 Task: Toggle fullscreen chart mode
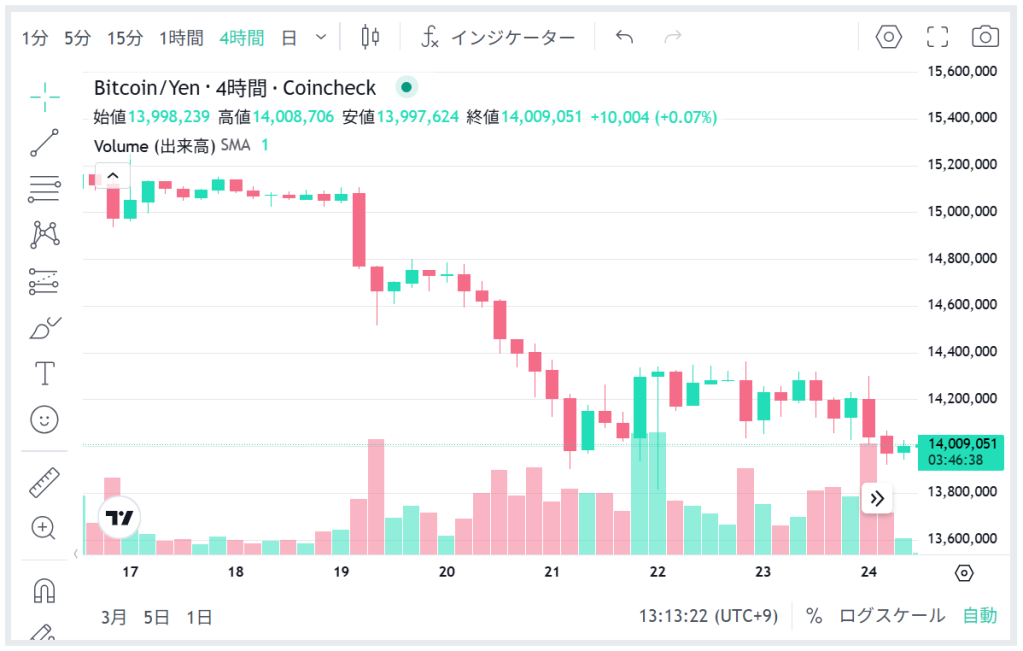tap(937, 37)
